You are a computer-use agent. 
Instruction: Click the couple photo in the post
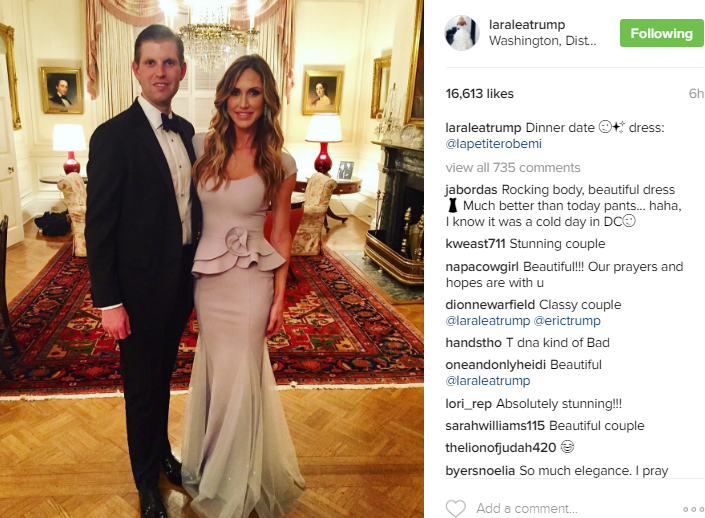[x=212, y=259]
